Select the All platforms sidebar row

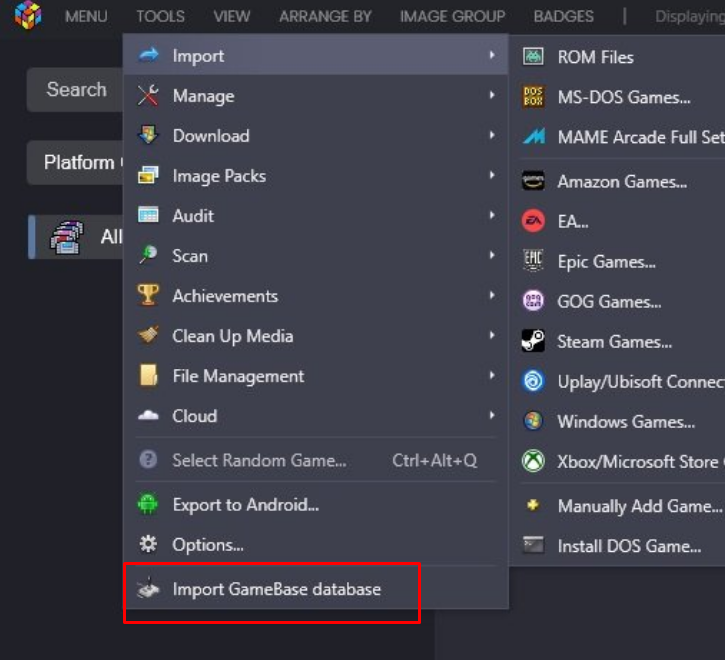pyautogui.click(x=75, y=237)
